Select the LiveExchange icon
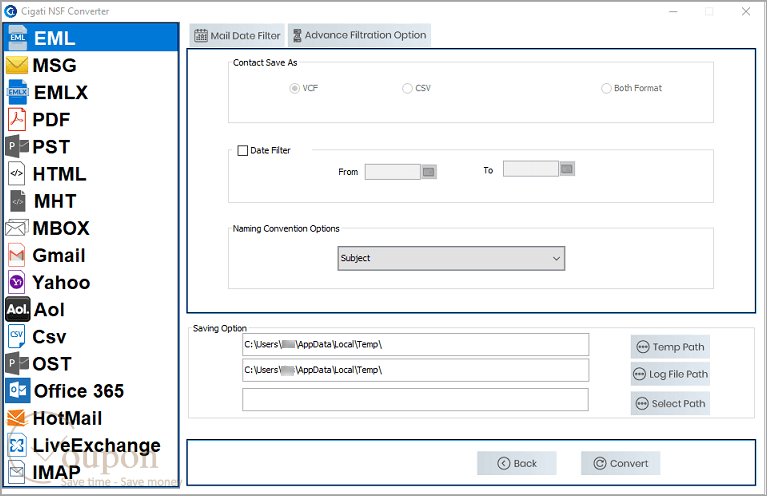This screenshot has width=767, height=496. coord(17,445)
